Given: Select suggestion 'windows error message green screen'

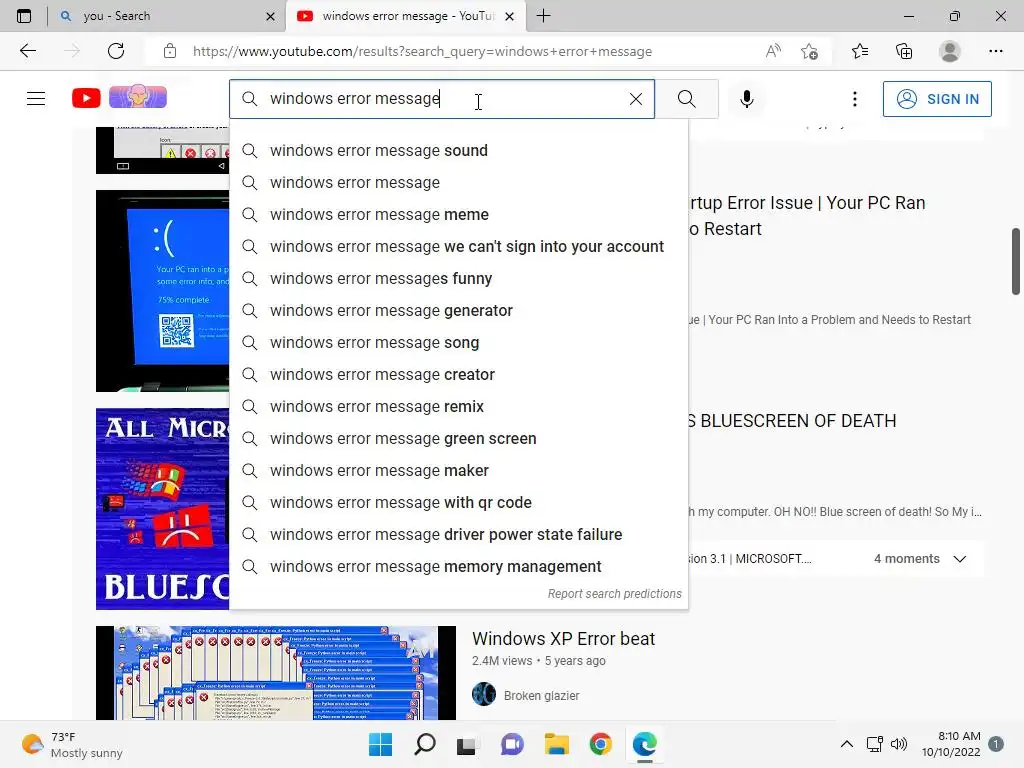Looking at the screenshot, I should pyautogui.click(x=458, y=438).
